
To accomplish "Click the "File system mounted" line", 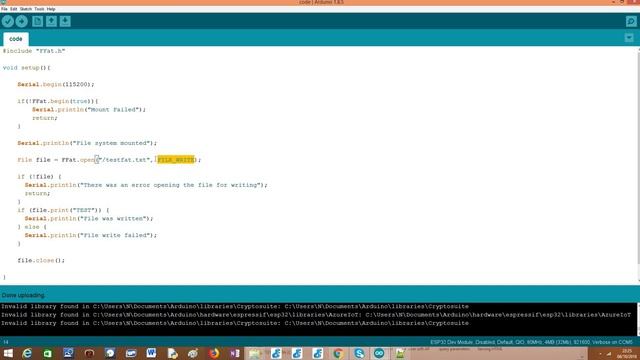I will (x=87, y=143).
